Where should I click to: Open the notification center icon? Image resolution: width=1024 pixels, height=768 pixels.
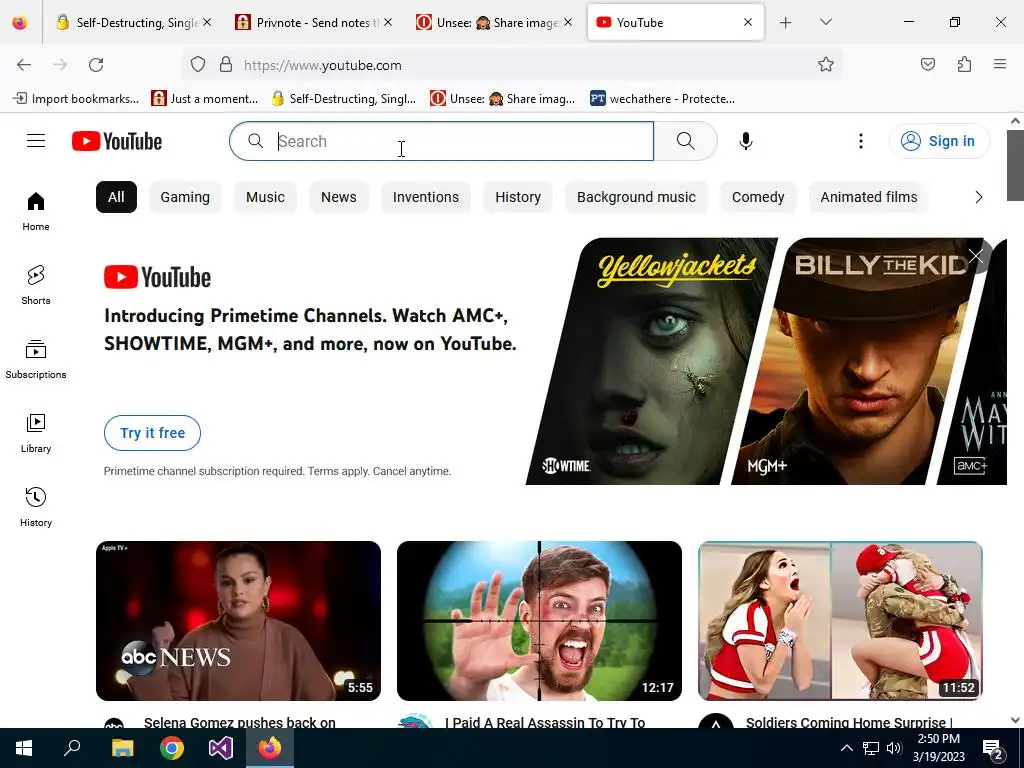993,749
